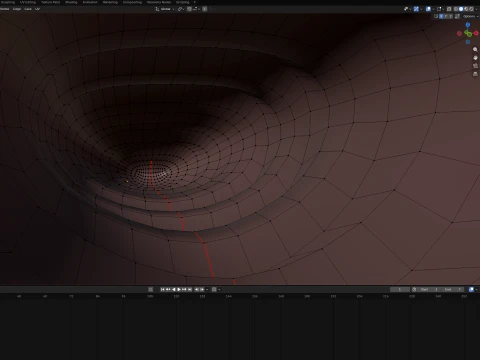Screen dimensions: 480x360
Task: Switch to the Shading workspace tab
Action: point(71,2)
